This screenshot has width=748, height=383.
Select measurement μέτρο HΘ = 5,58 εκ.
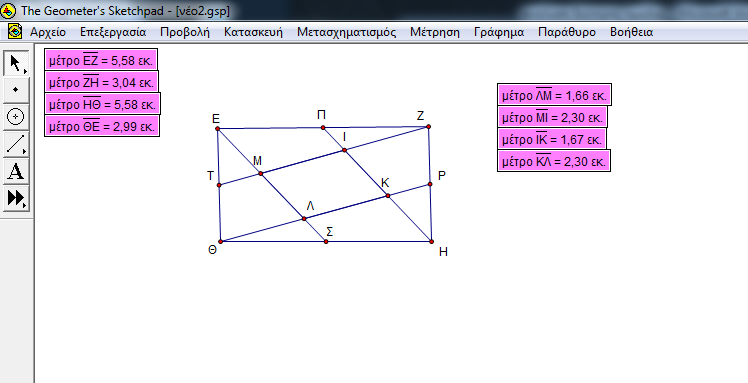(103, 104)
